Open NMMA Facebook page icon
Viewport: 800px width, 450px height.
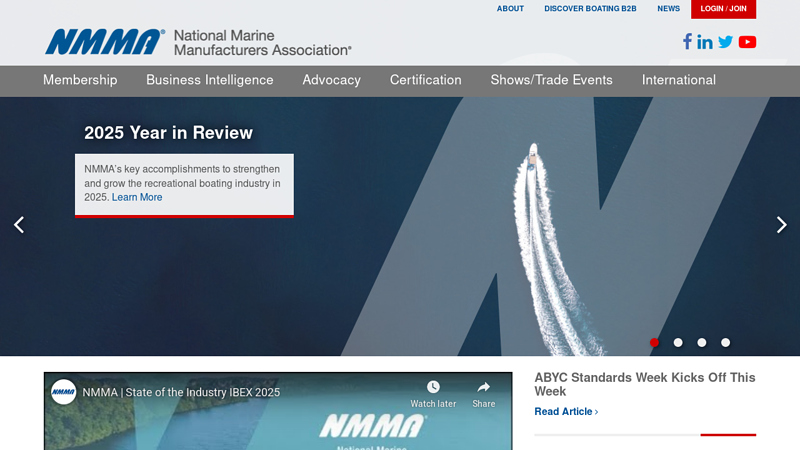[687, 42]
